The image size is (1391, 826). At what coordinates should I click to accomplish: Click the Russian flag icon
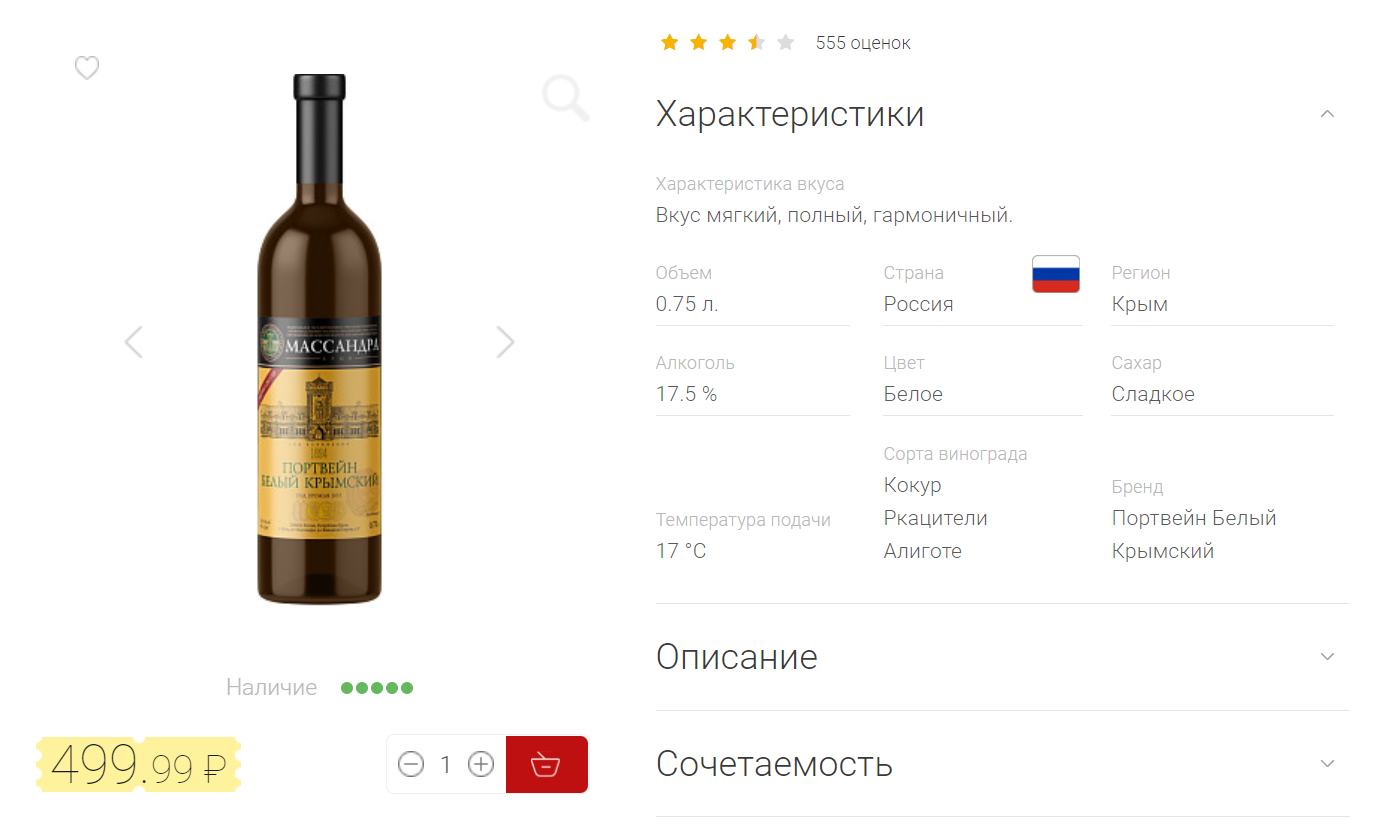(1056, 274)
